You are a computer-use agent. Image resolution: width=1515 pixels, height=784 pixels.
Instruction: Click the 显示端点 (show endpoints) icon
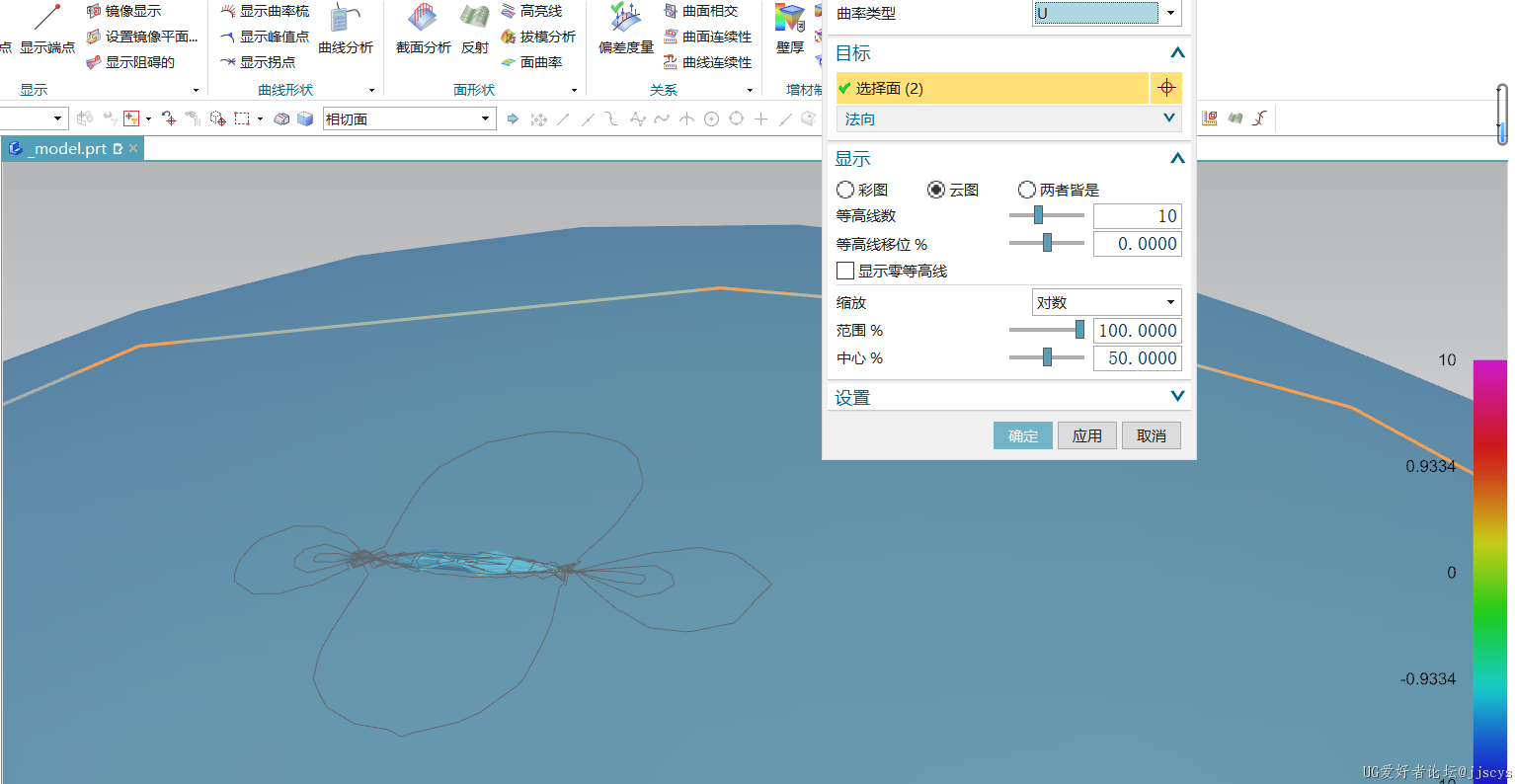click(46, 28)
